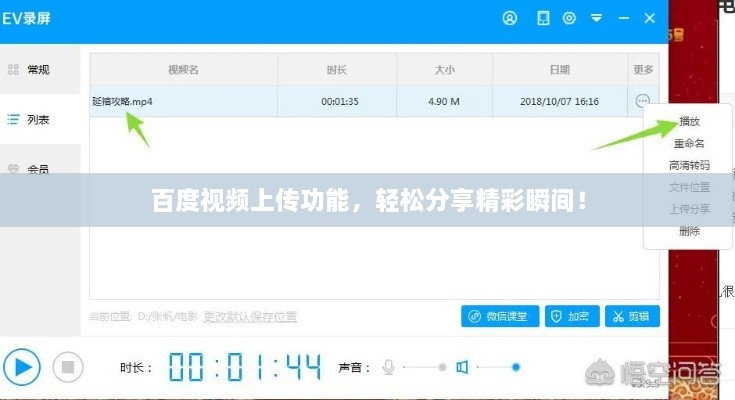Open settings gear in the title bar
Image resolution: width=735 pixels, height=400 pixels.
pyautogui.click(x=570, y=18)
